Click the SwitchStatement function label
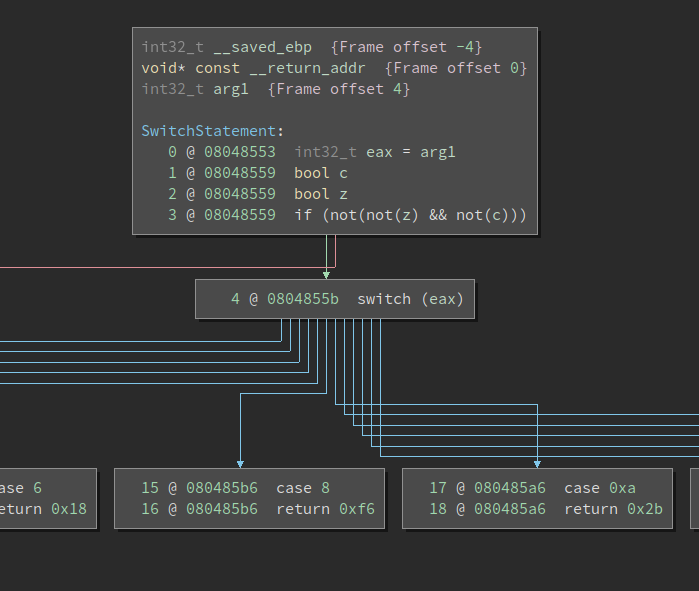 (210, 131)
